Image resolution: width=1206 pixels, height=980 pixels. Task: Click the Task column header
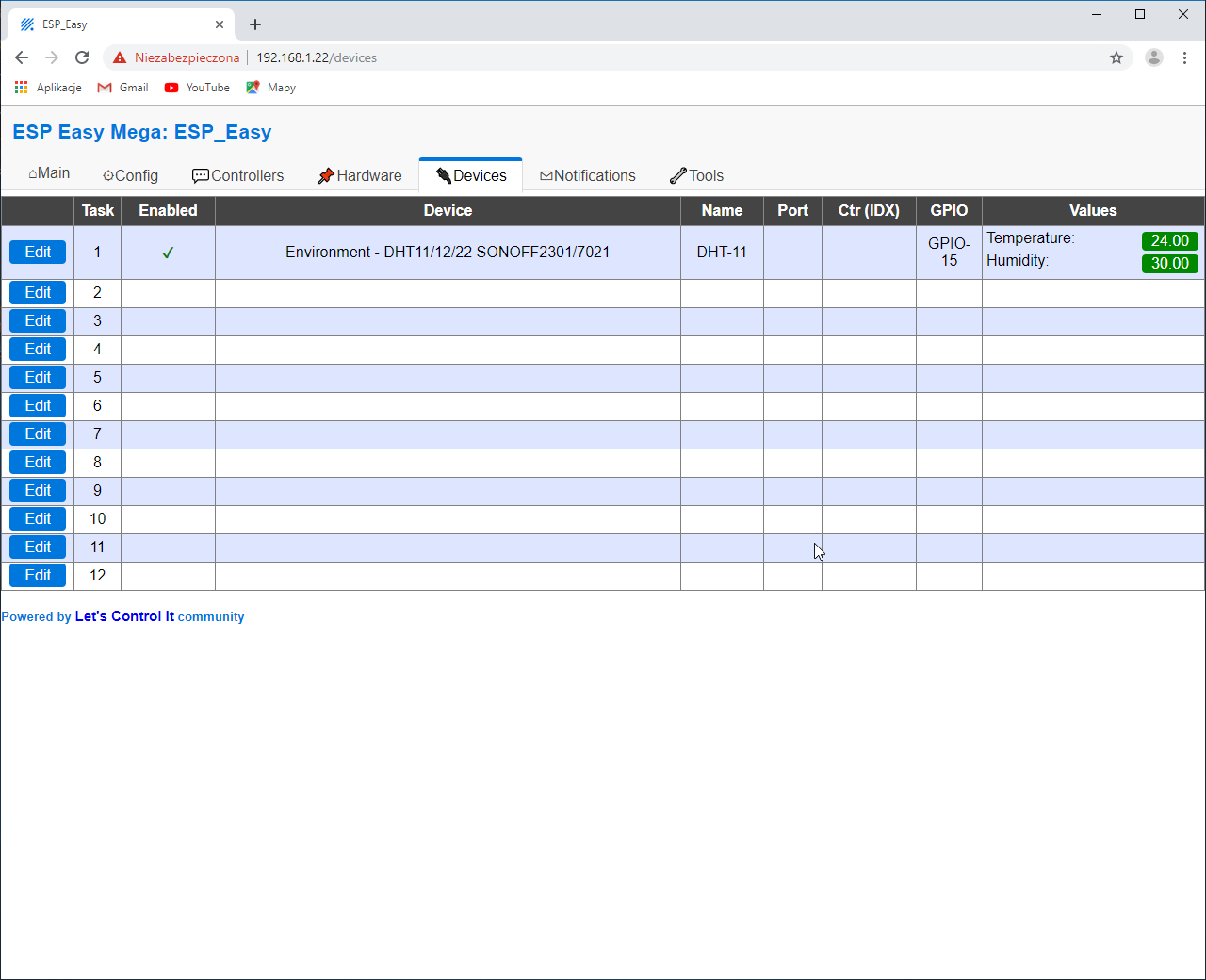pos(98,210)
